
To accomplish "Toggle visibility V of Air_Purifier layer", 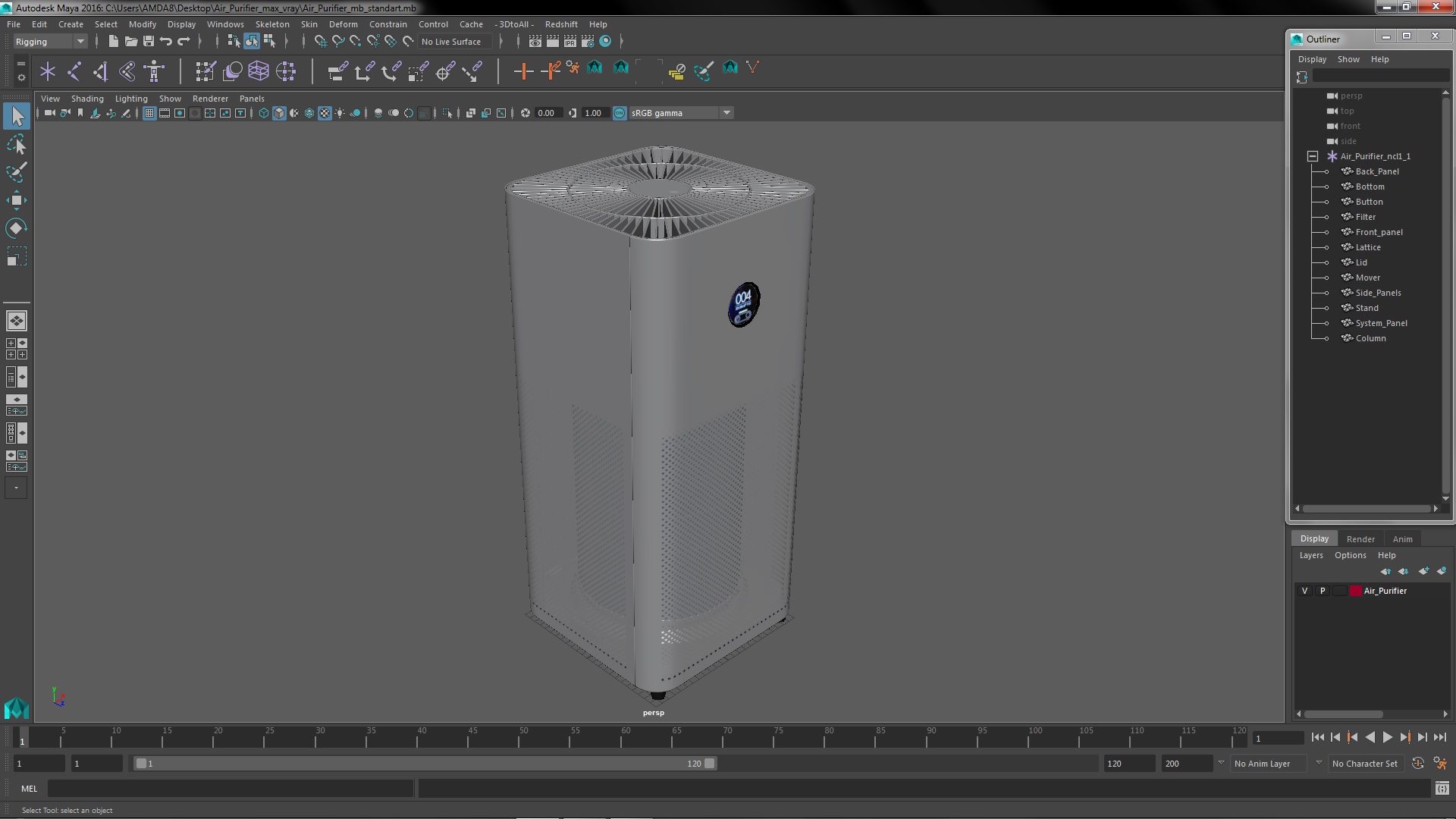I will [1304, 591].
